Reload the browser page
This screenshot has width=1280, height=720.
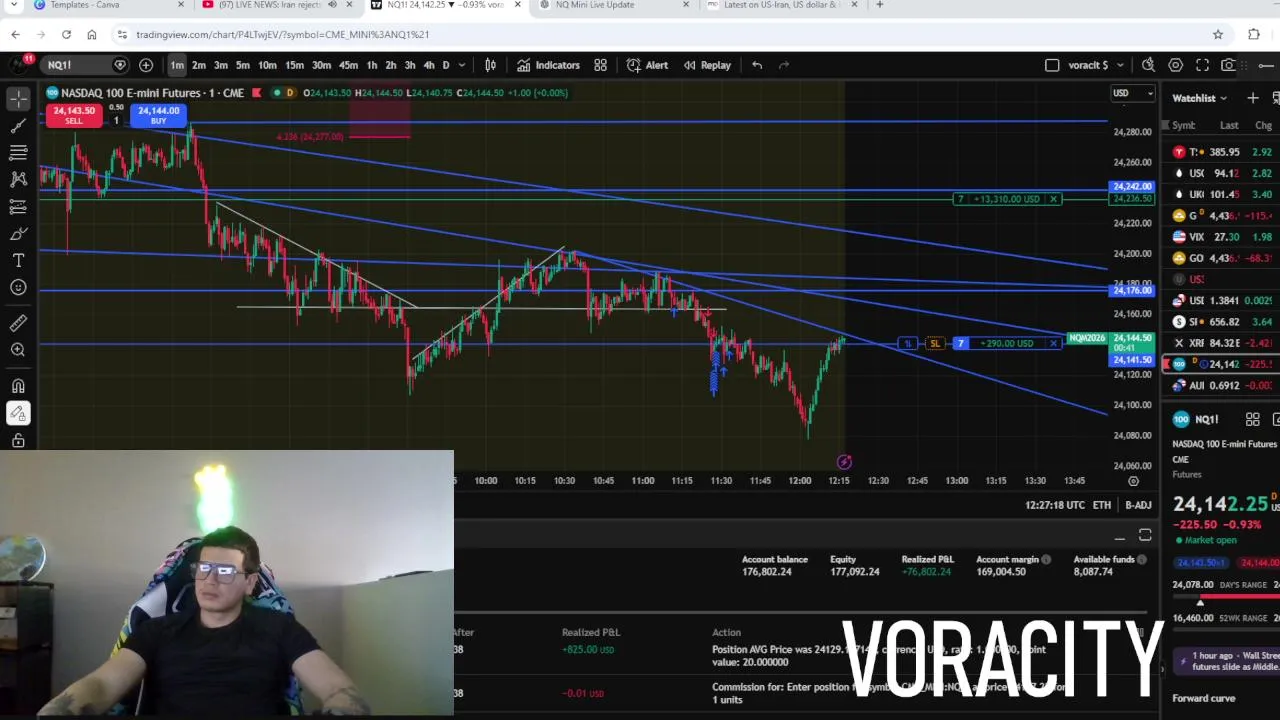pos(66,34)
